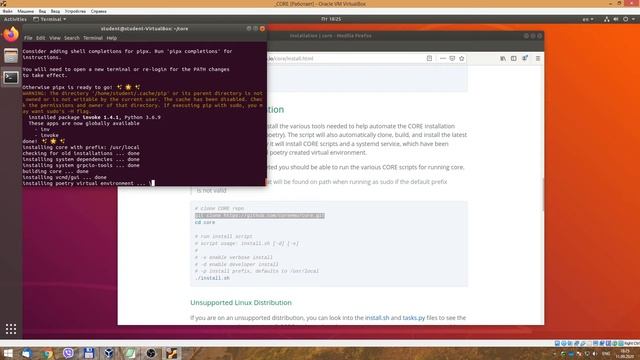Open VirtualBox Ввод menu
Viewport: 640px width, 360px height.
click(55, 11)
